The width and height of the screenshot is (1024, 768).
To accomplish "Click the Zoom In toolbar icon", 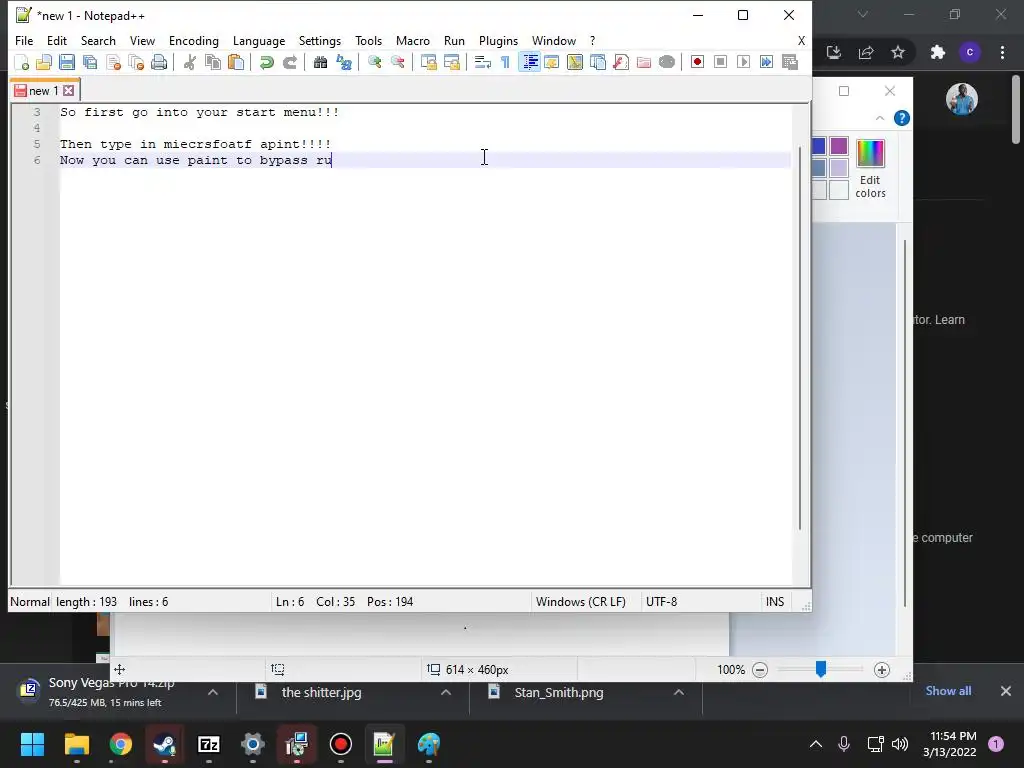I will pos(375,62).
